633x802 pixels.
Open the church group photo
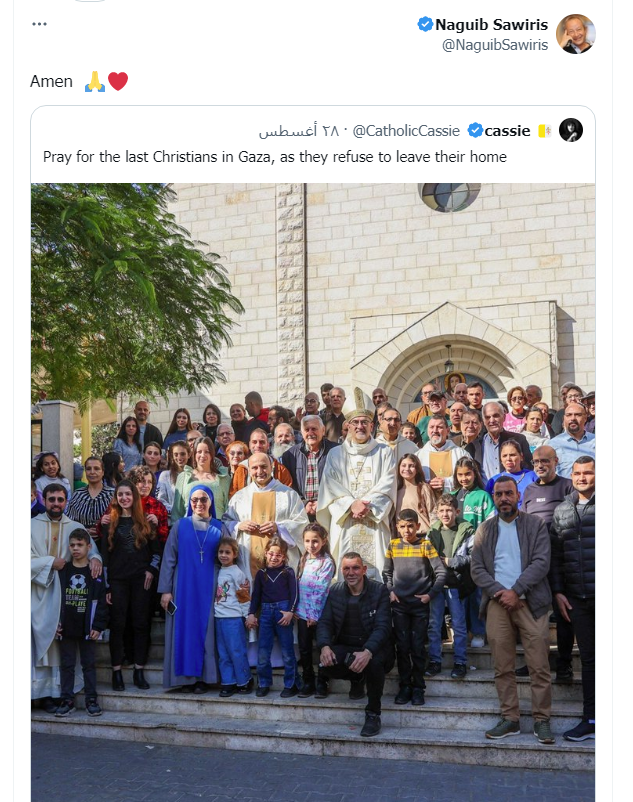(313, 493)
